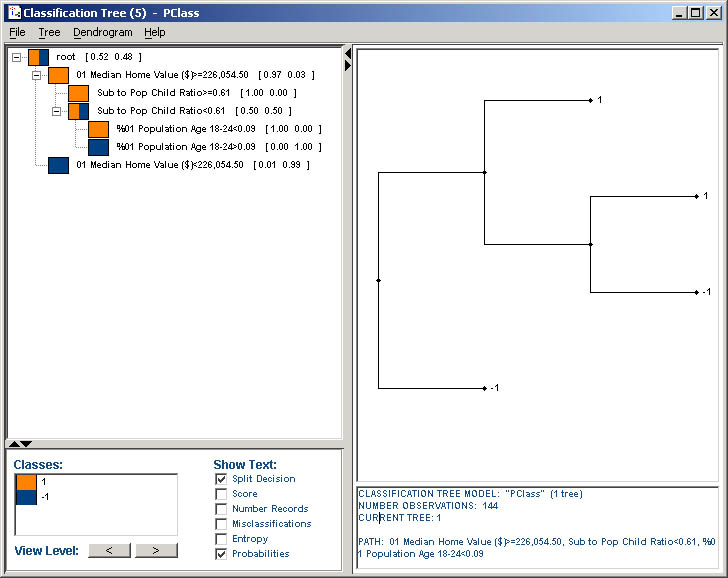Screen dimensions: 728x578
Task: Click the left-pointing pane collapse arrow
Action: [x=348, y=54]
